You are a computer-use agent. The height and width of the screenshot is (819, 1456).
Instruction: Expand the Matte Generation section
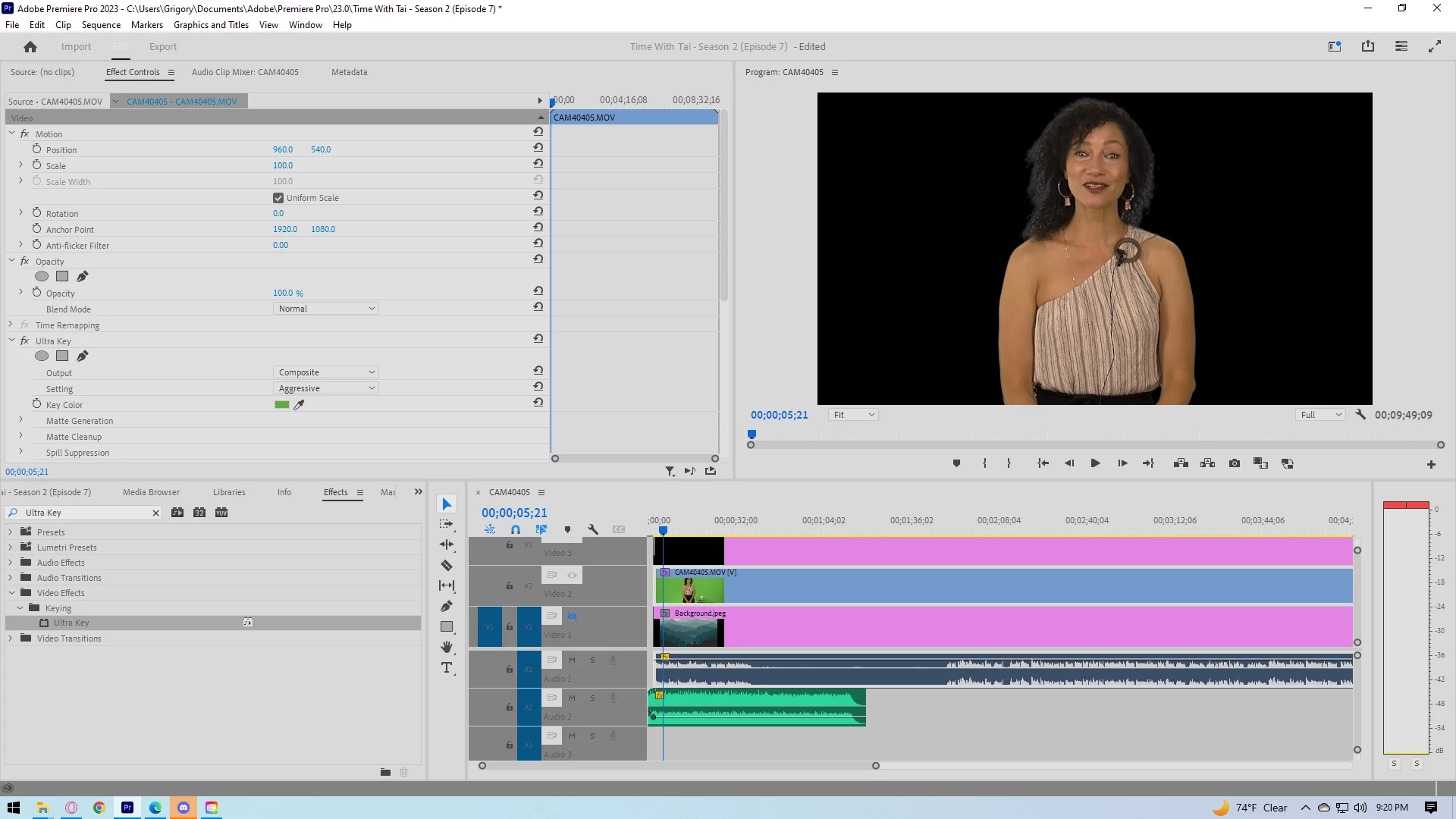pos(20,420)
